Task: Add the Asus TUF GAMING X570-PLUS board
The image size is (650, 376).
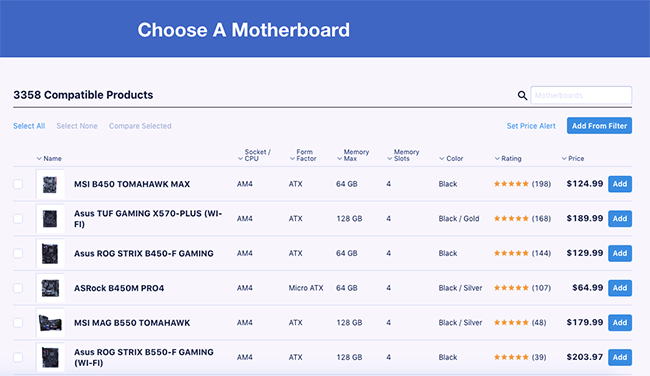Action: click(x=620, y=218)
